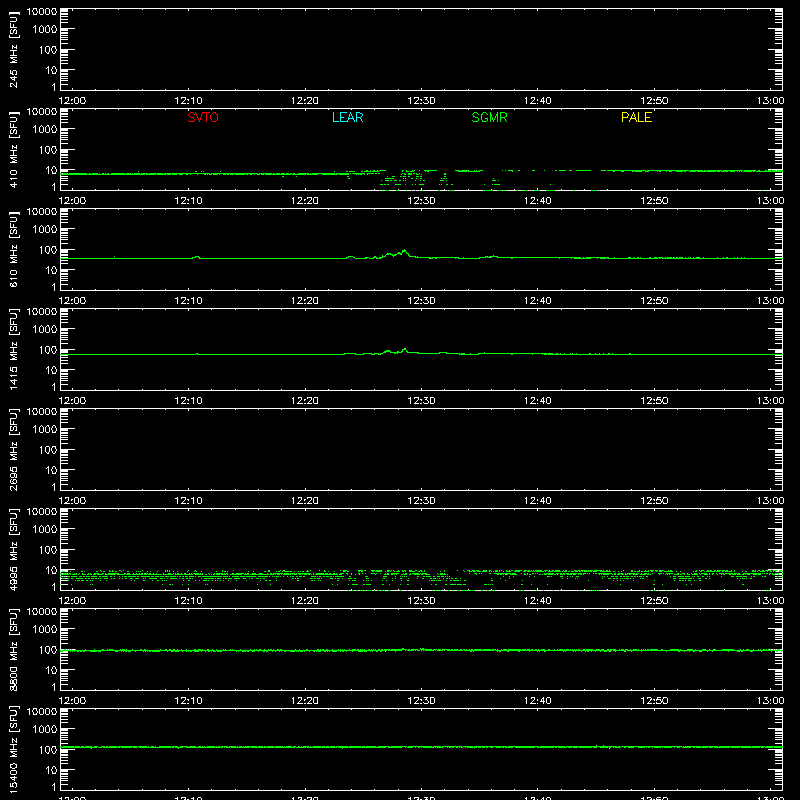Click the 12:40 tick under the 1415 MHz panel

pyautogui.click(x=537, y=401)
